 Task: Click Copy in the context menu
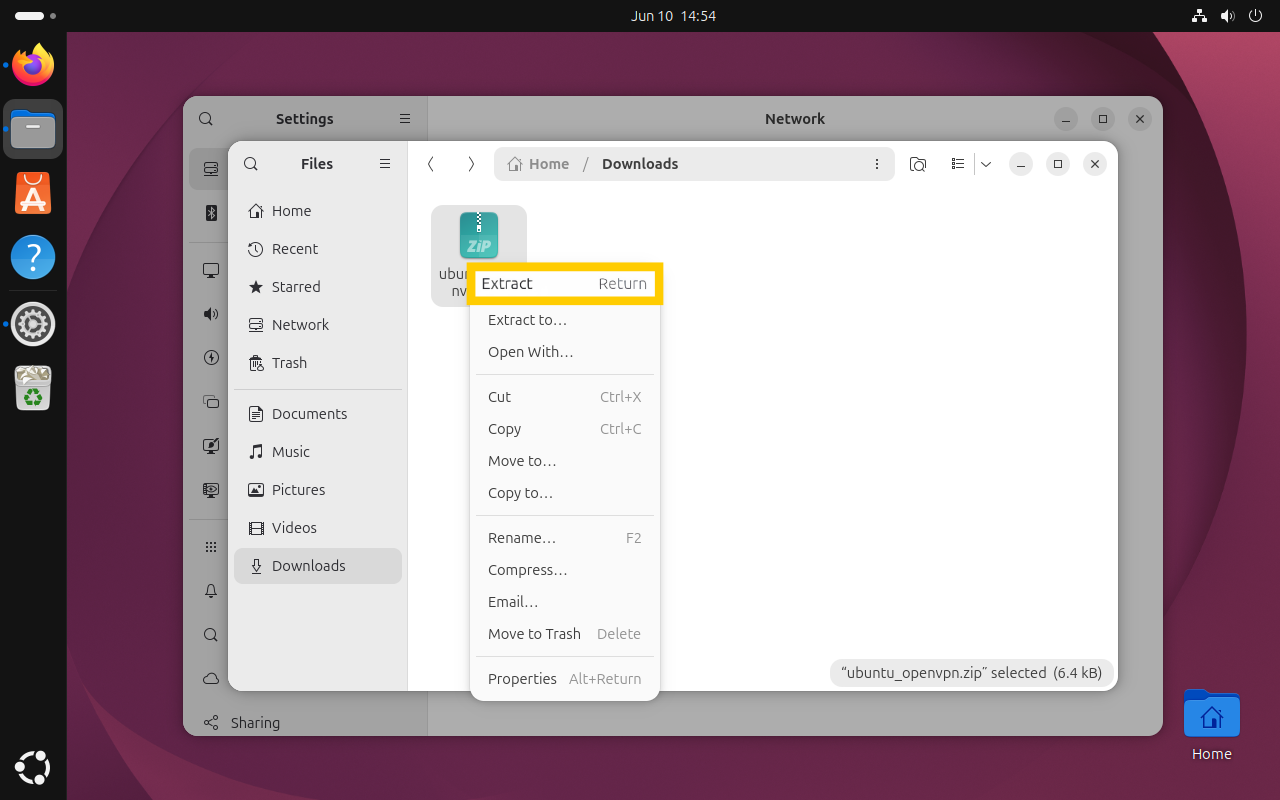tap(564, 429)
